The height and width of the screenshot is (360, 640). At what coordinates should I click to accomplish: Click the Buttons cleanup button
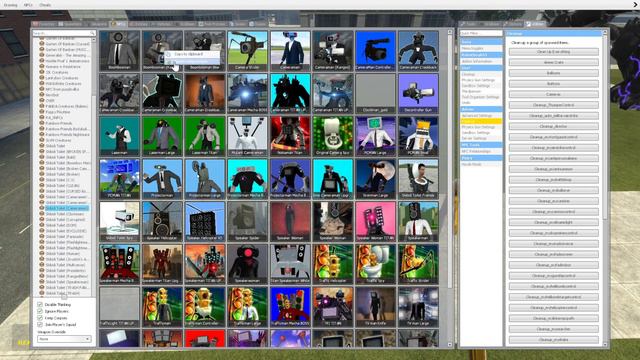553,84
